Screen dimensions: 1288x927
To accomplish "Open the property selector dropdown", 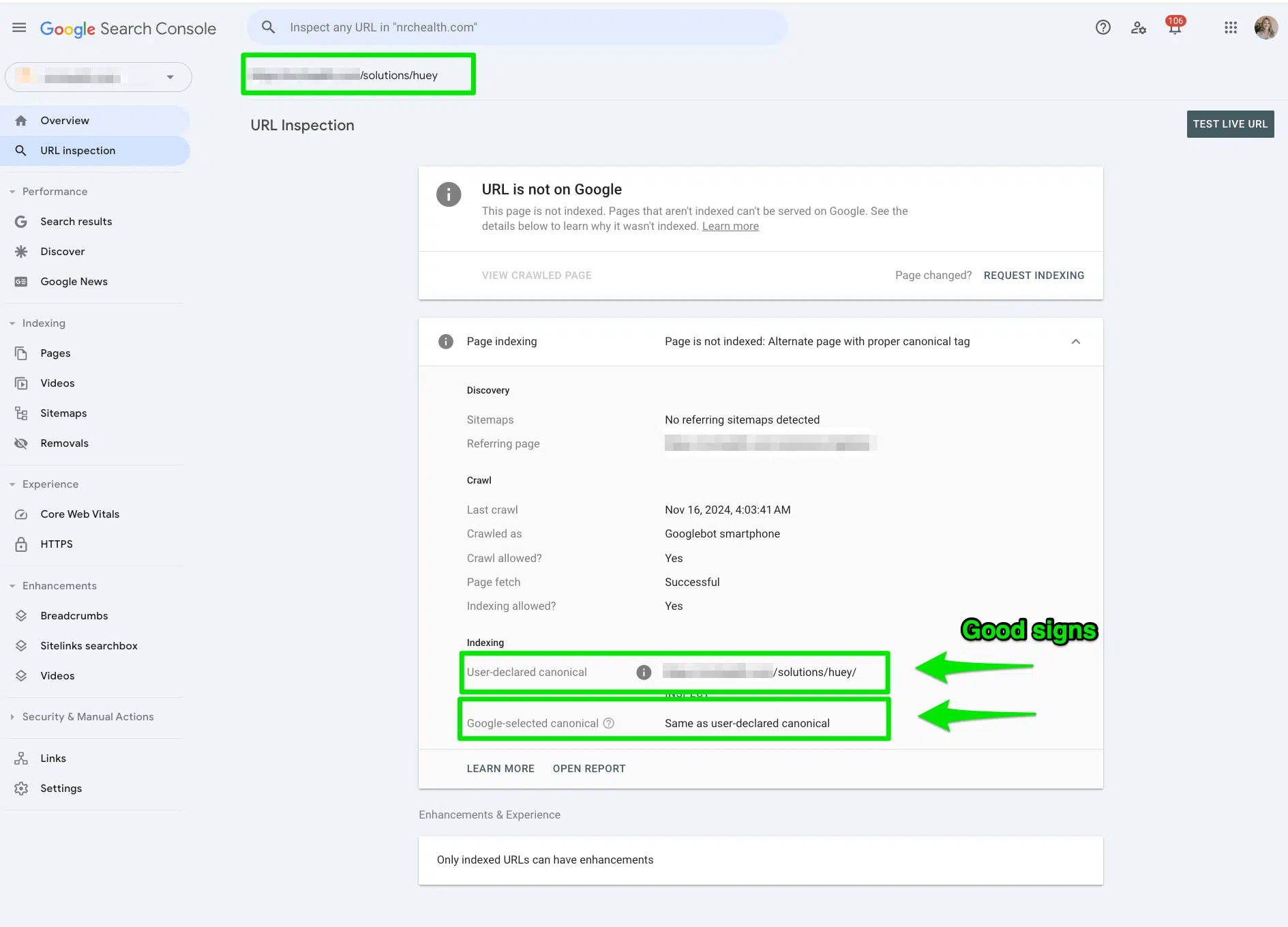I will click(x=98, y=77).
